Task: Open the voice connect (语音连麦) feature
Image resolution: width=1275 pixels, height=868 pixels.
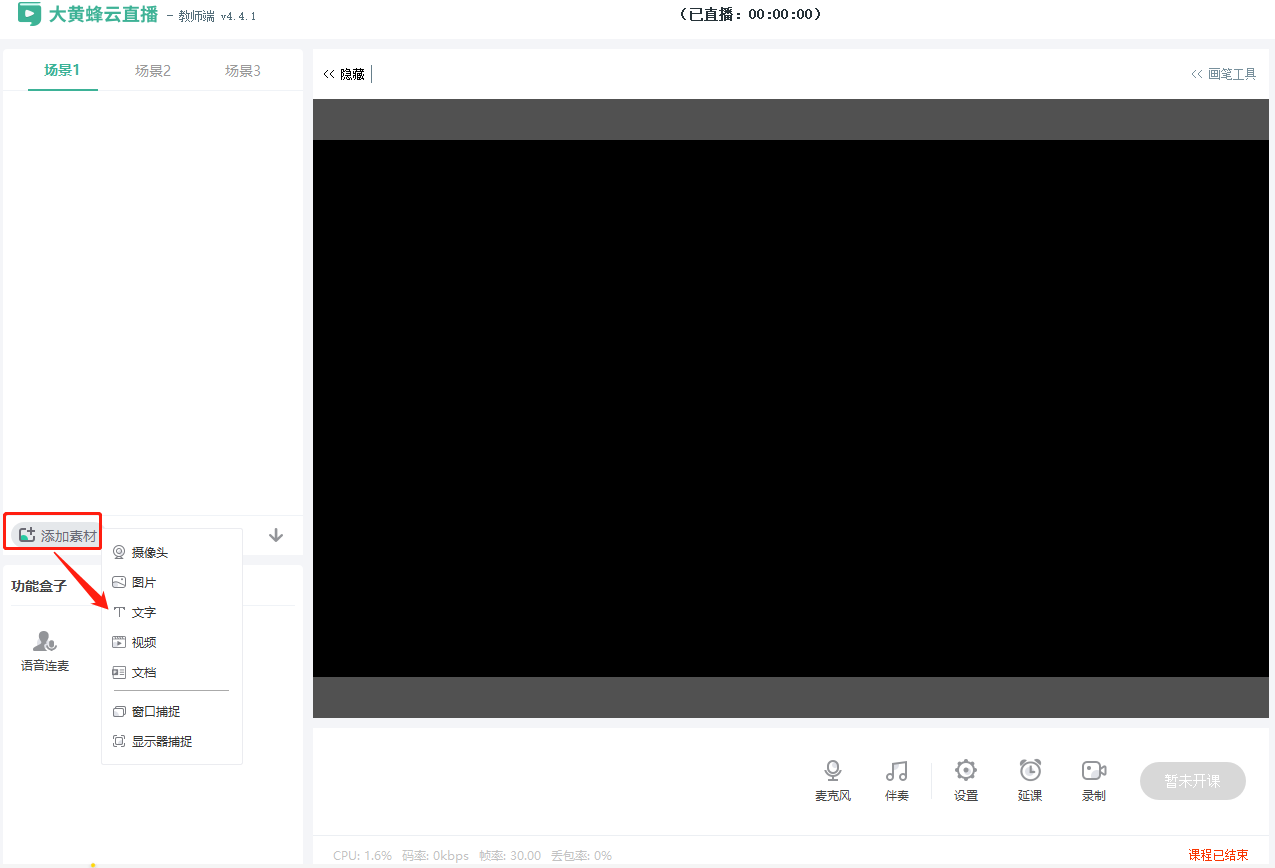Action: coord(45,651)
